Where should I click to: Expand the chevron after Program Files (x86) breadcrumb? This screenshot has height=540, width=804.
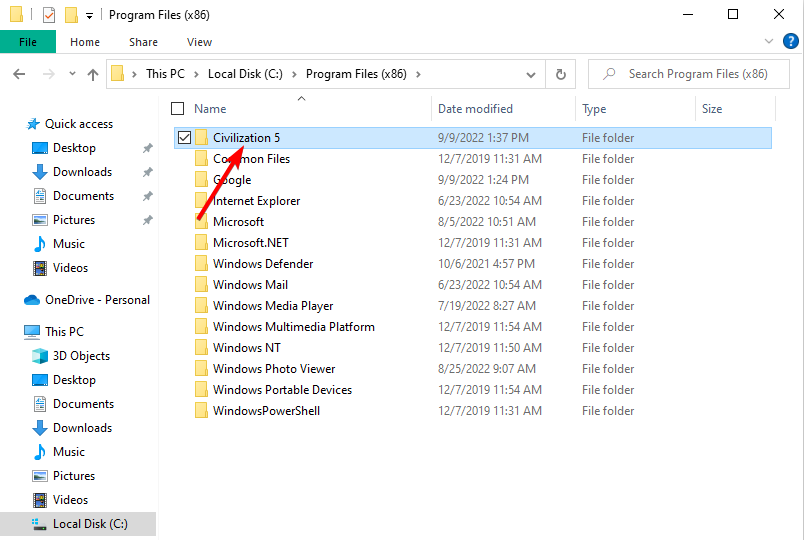click(418, 74)
